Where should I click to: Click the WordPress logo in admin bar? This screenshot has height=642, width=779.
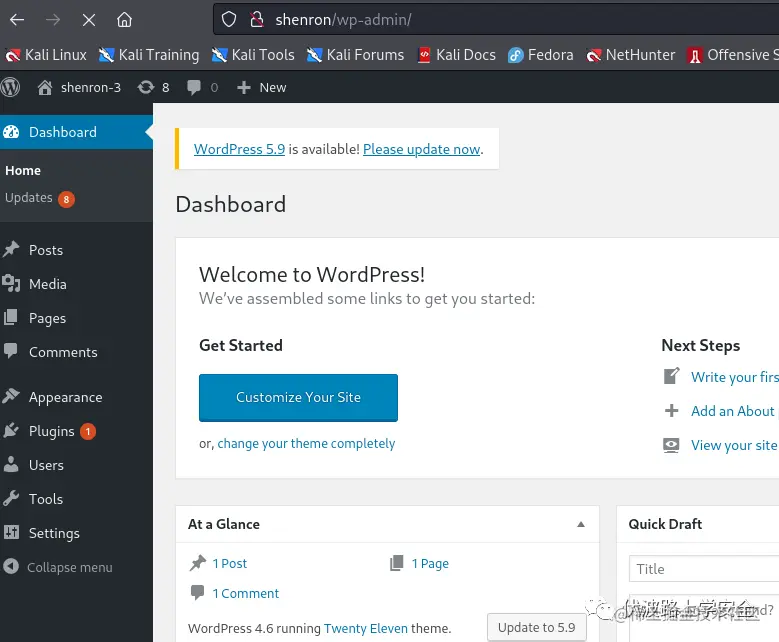coord(10,87)
